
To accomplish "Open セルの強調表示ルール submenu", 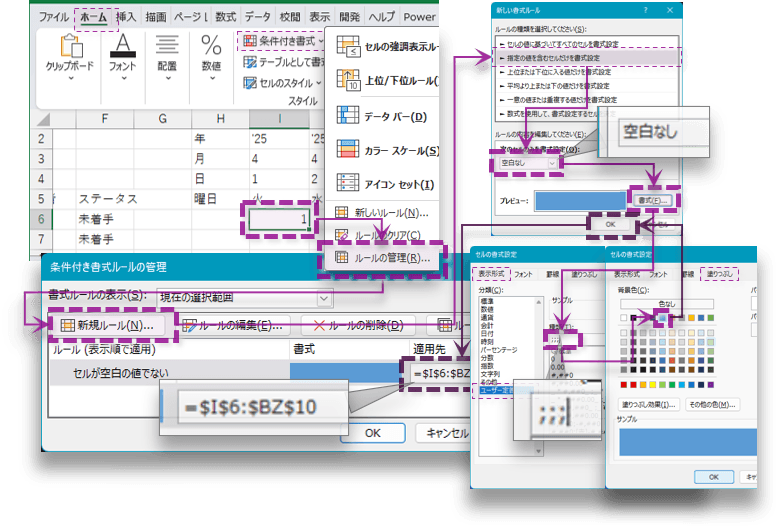I will pos(387,47).
